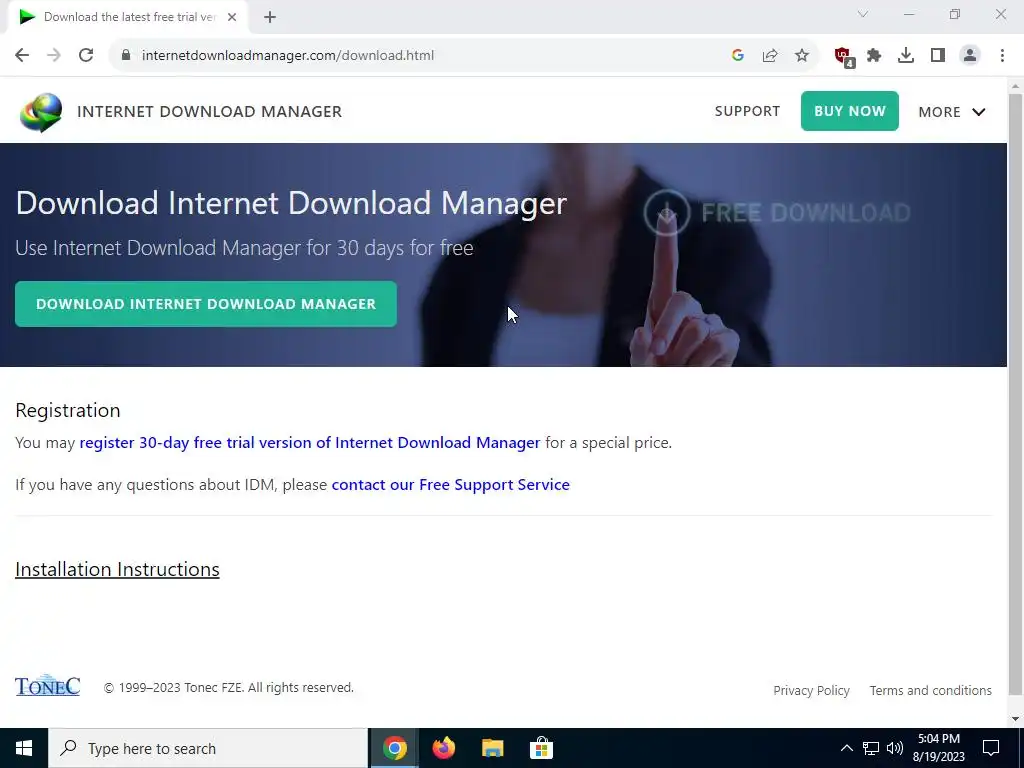
Task: Share this page using the share icon
Action: (x=770, y=55)
